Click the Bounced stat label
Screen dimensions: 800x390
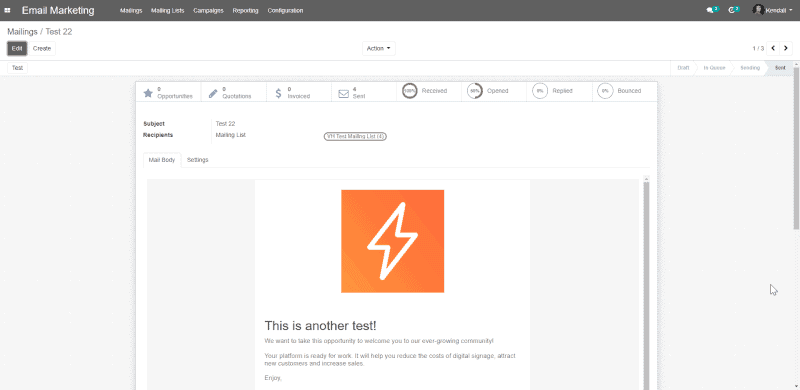coord(629,91)
